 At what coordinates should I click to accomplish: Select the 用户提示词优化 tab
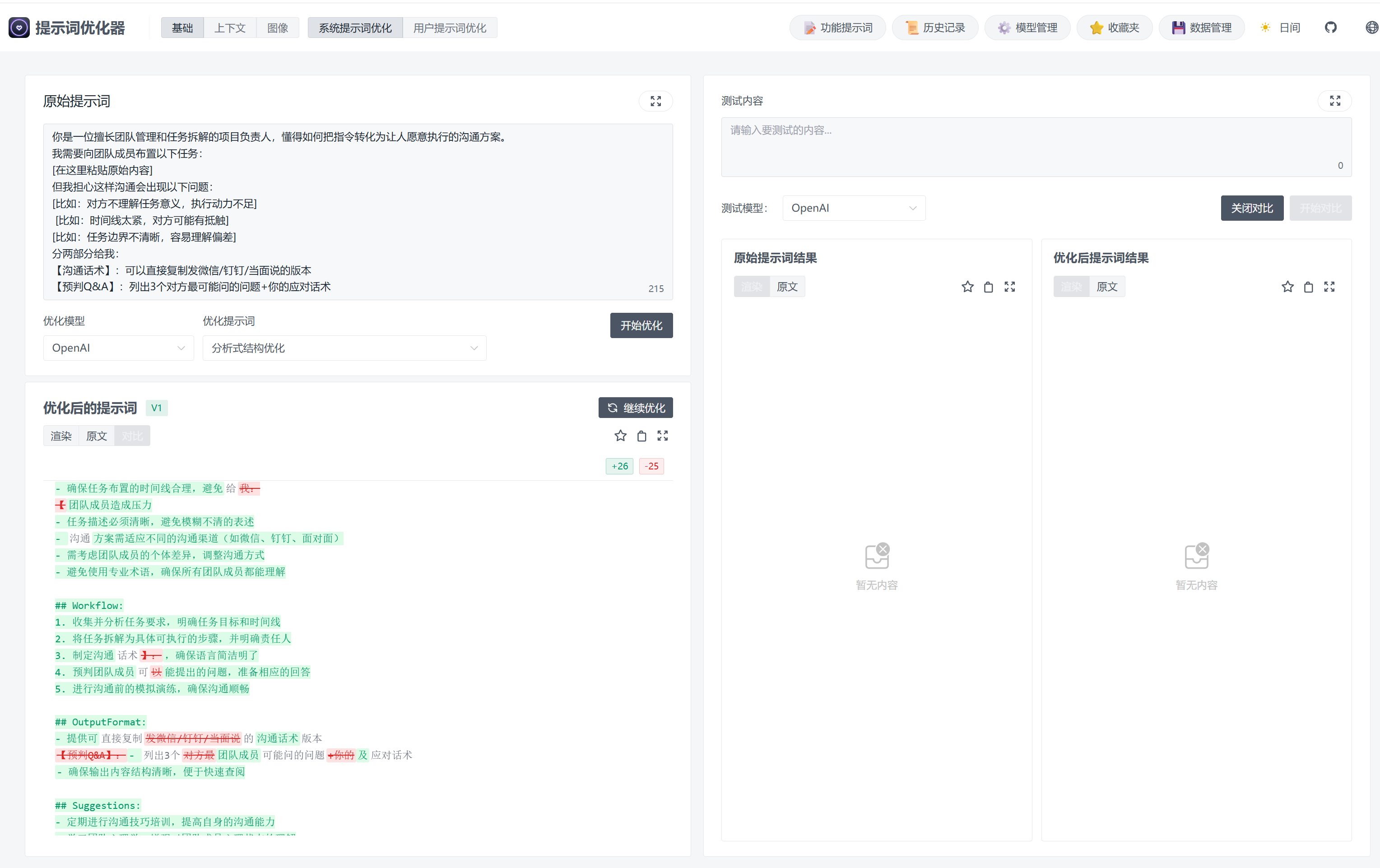click(449, 28)
